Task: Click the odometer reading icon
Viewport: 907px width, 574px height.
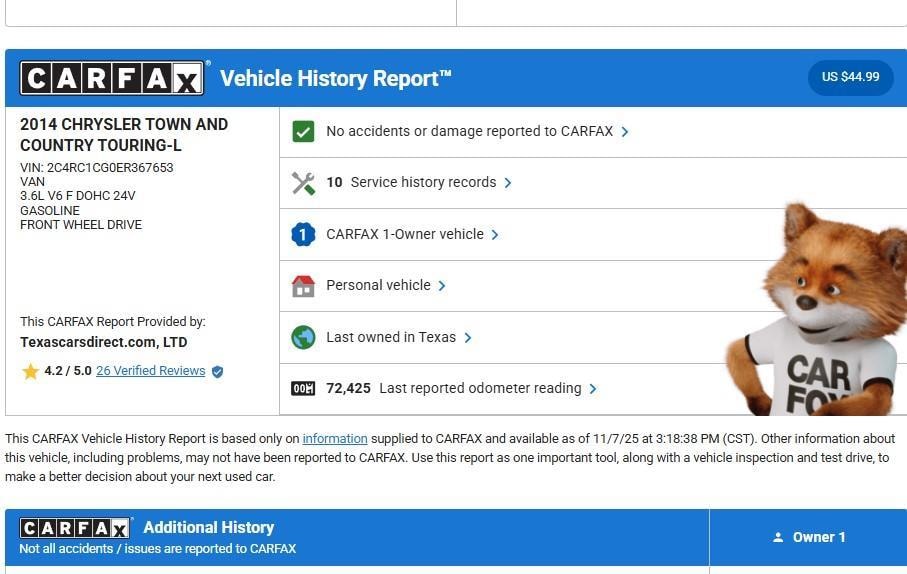Action: [303, 389]
